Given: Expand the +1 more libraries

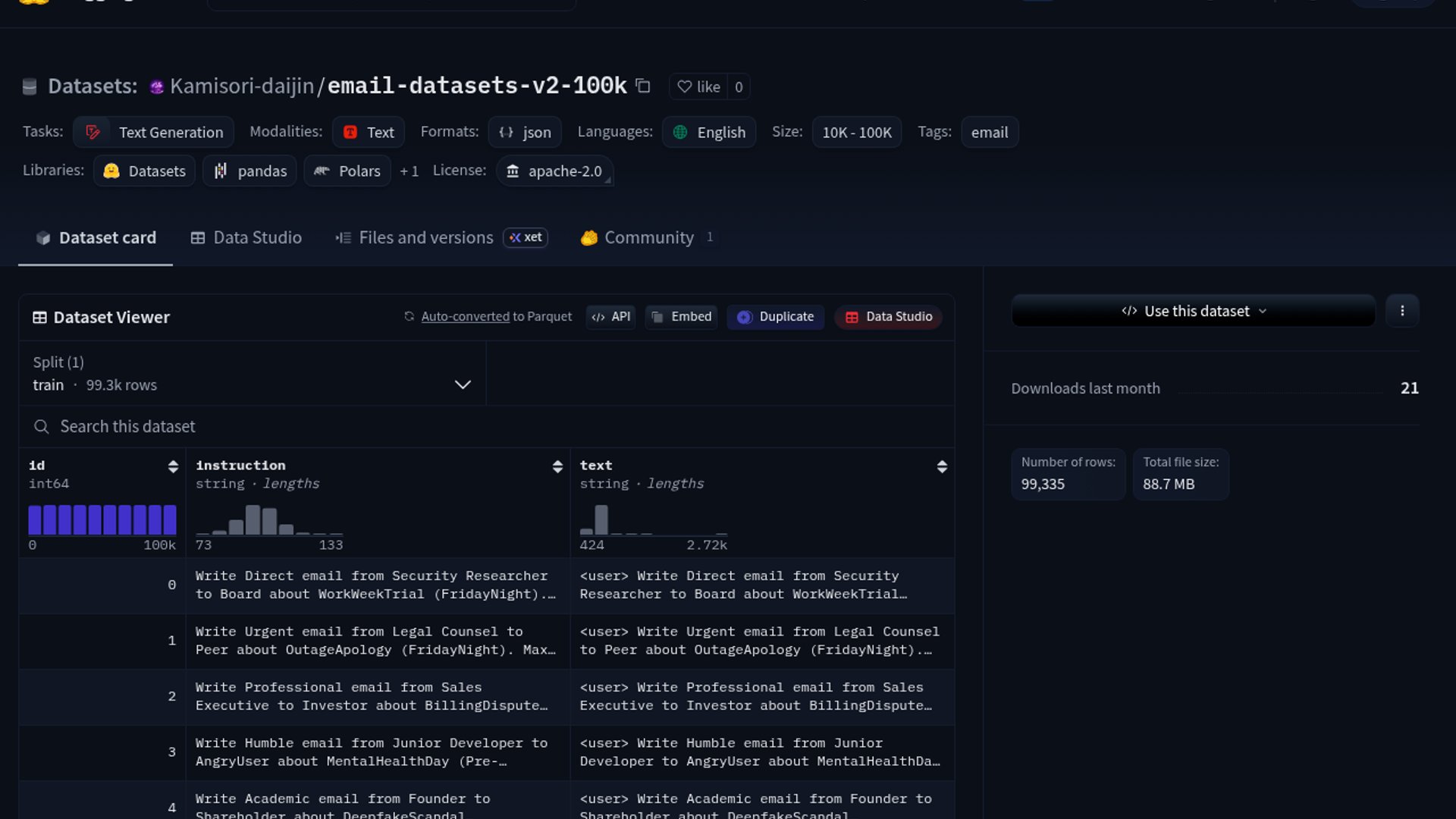Looking at the screenshot, I should tap(409, 171).
